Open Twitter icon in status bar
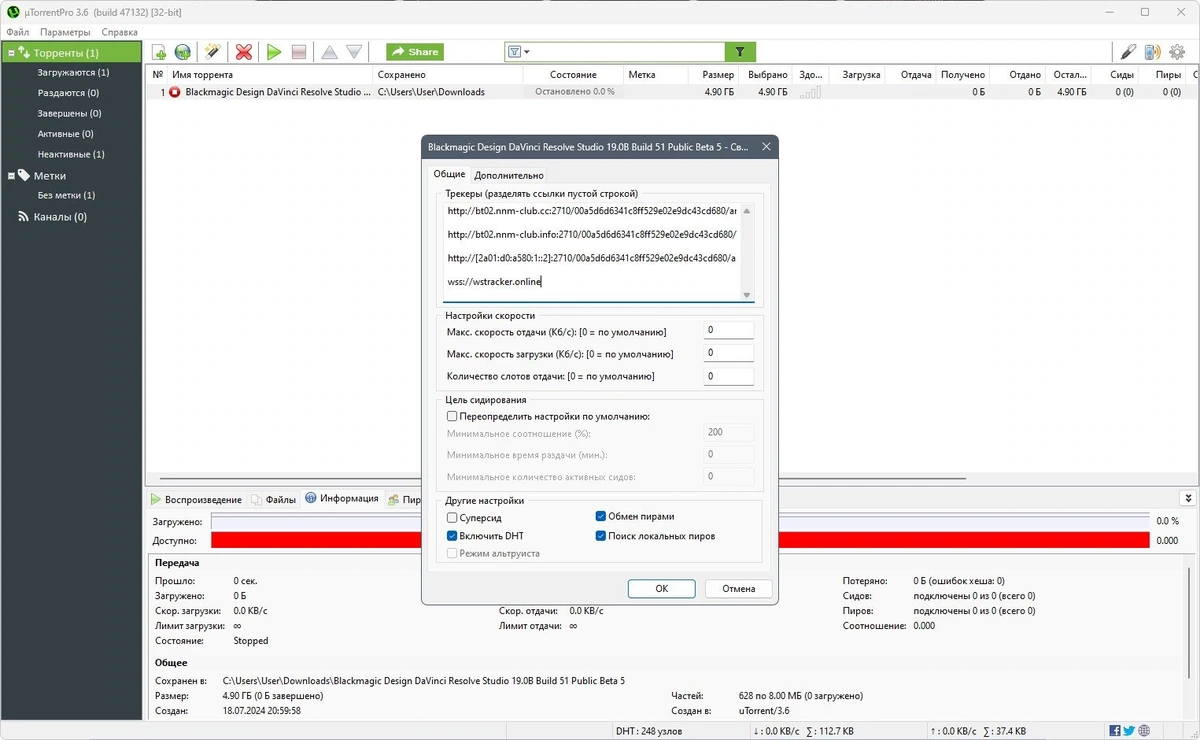Viewport: 1200px width, 740px height. (1129, 731)
